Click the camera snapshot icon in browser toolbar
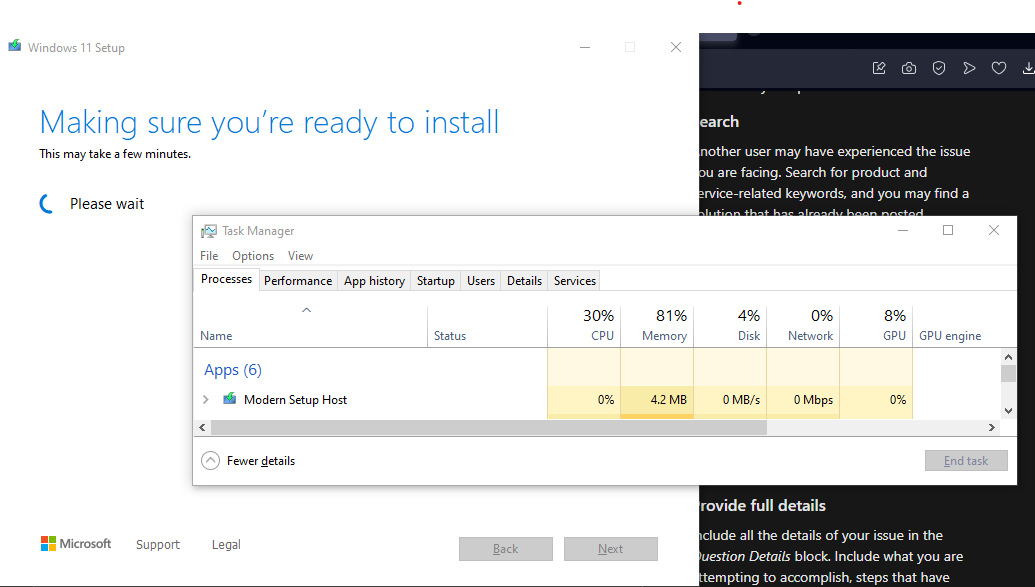The image size is (1035, 587). [x=909, y=68]
